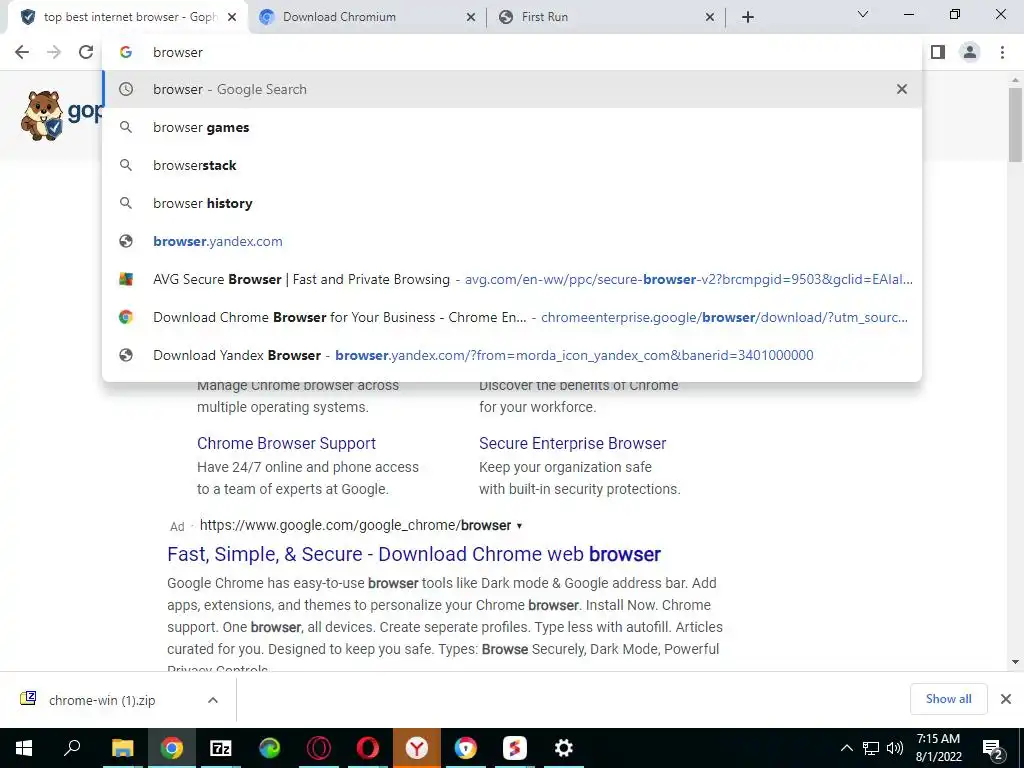Open the shield-logo browser taskbar icon
The width and height of the screenshot is (1024, 768).
point(466,748)
